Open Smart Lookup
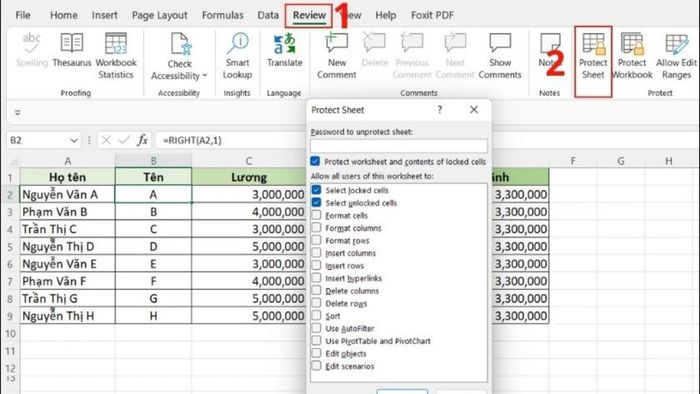Image resolution: width=700 pixels, height=394 pixels. (x=237, y=56)
